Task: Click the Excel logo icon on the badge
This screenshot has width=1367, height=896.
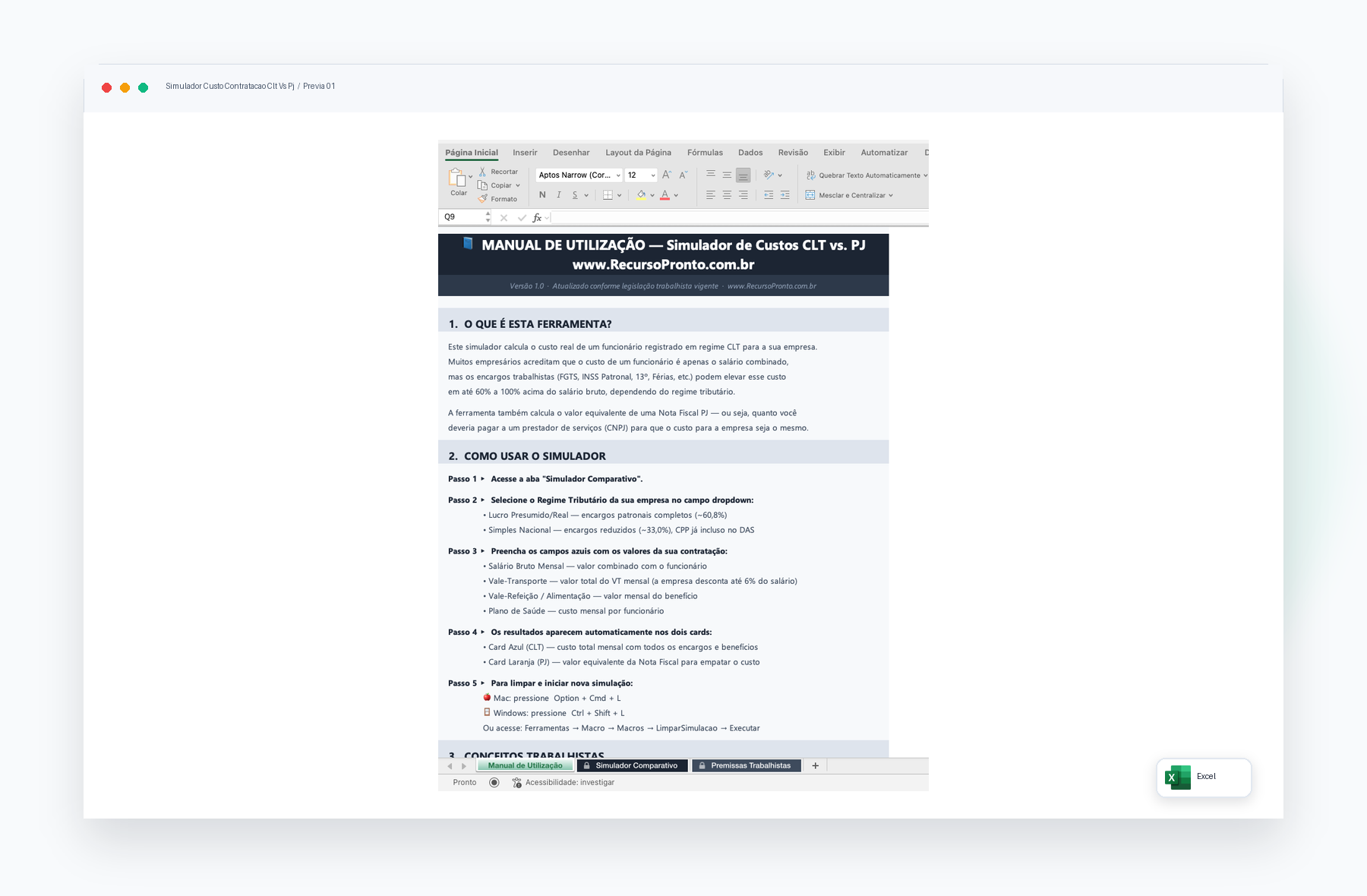Action: pos(1178,778)
